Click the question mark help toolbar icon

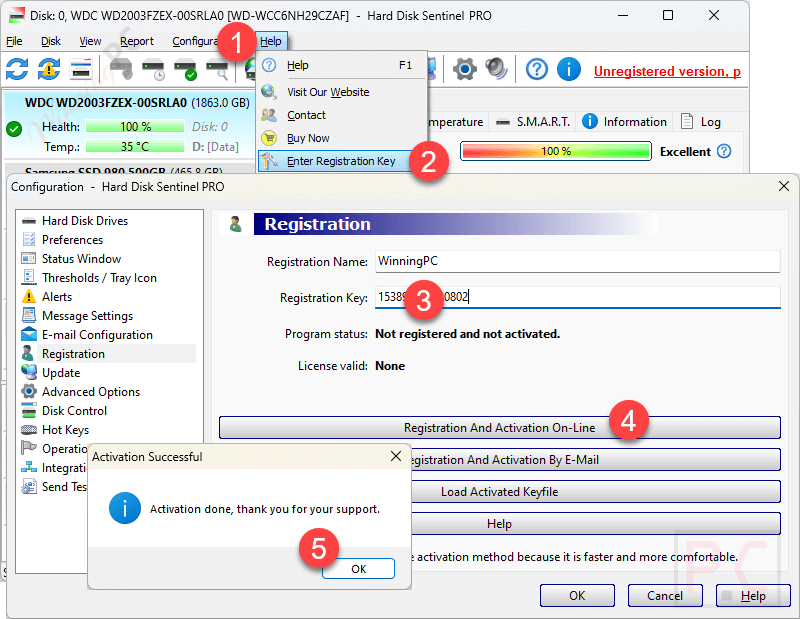537,69
